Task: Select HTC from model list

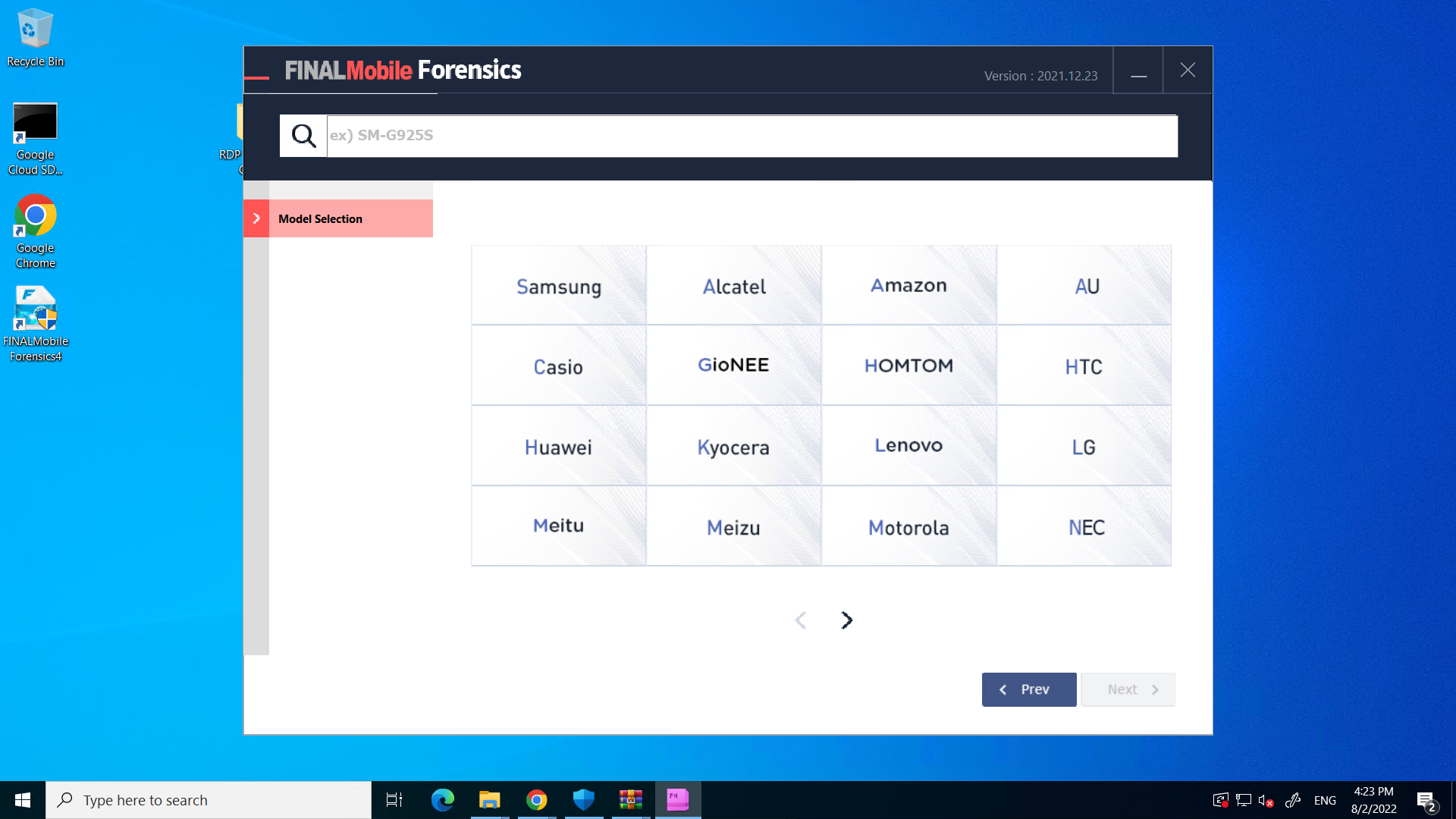Action: pyautogui.click(x=1085, y=365)
